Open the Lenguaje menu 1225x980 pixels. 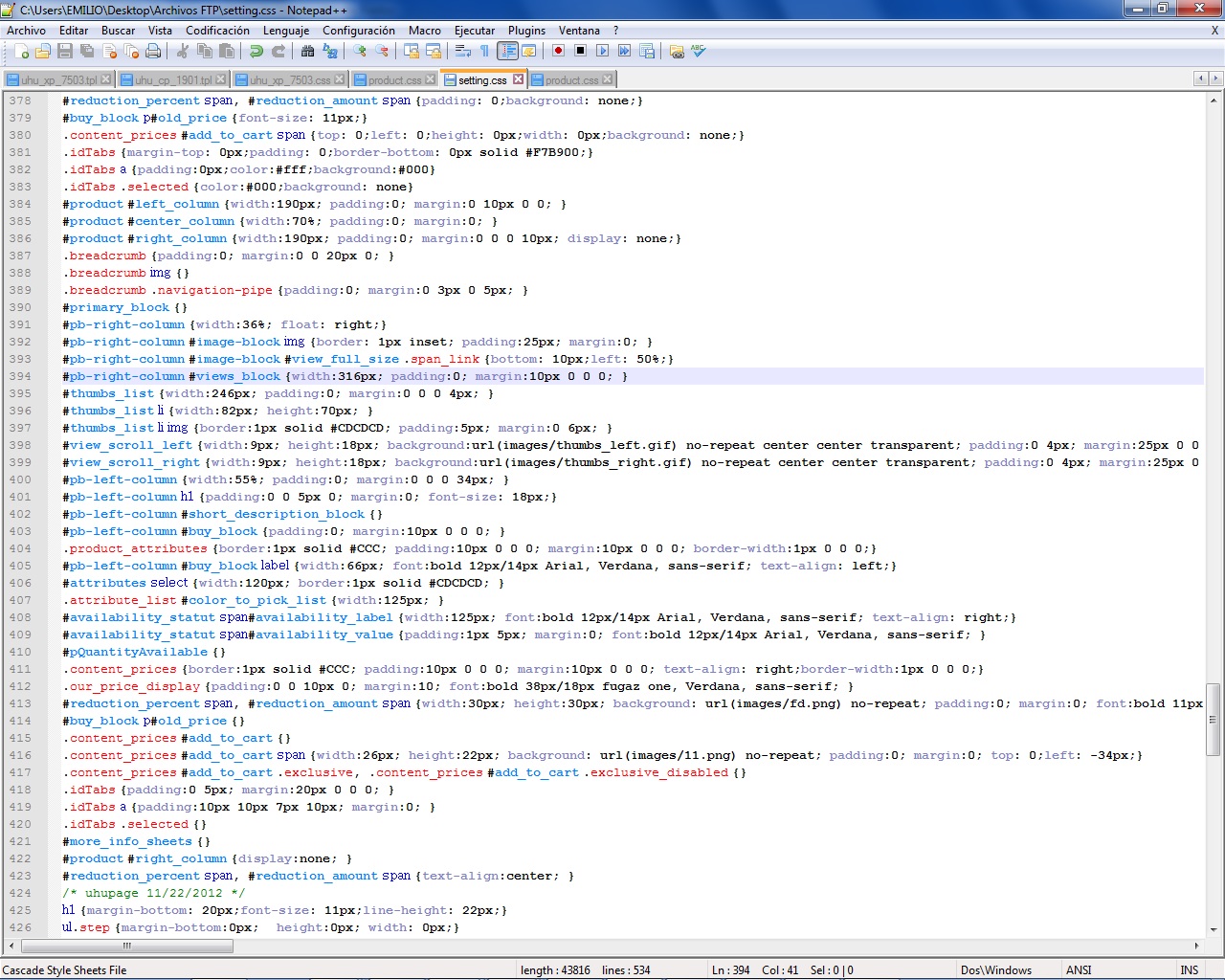(286, 31)
